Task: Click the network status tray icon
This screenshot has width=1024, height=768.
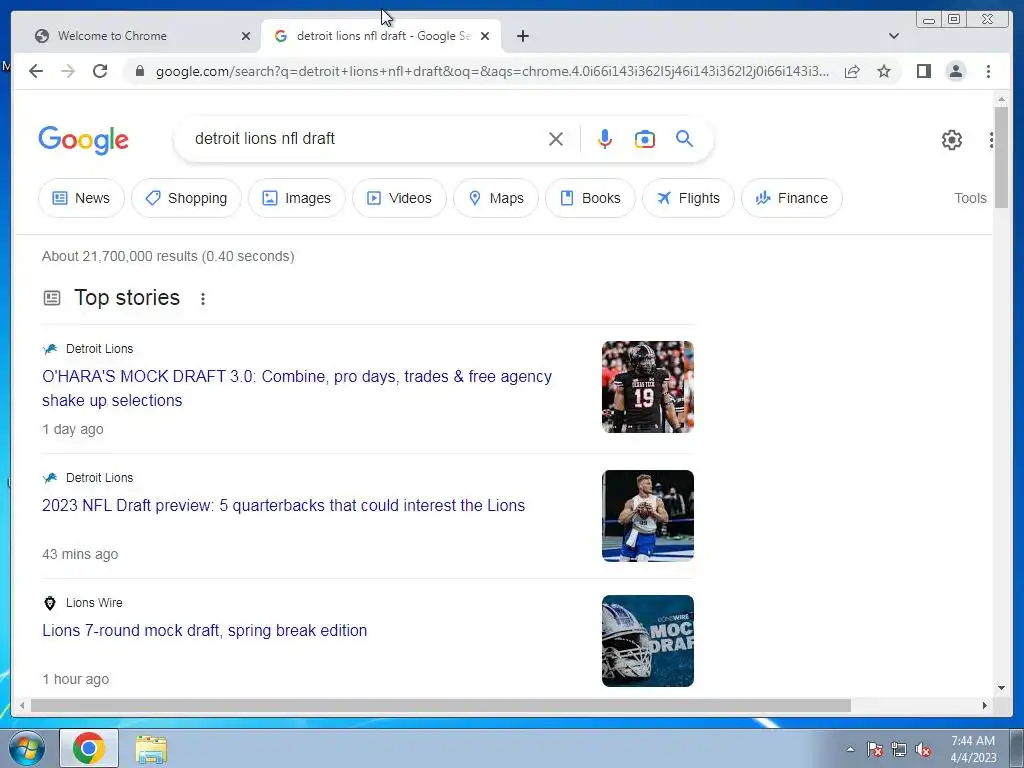Action: coord(899,749)
